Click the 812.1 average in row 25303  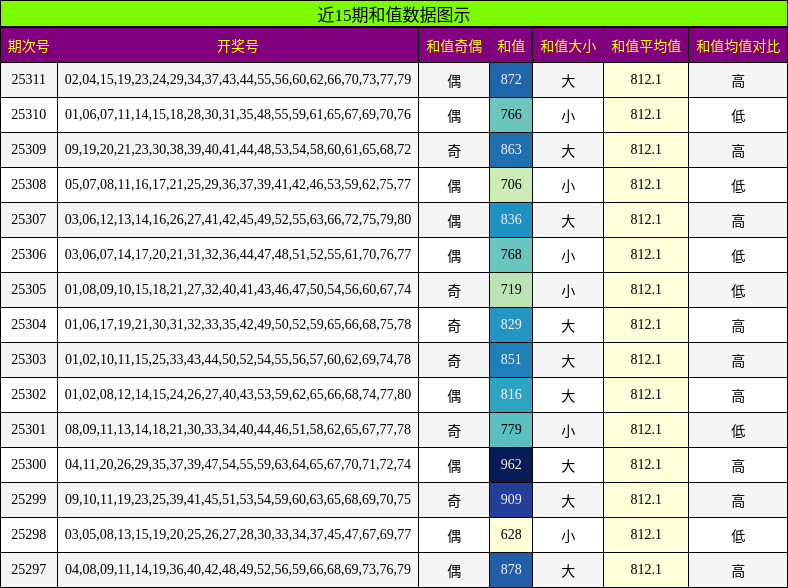(646, 360)
